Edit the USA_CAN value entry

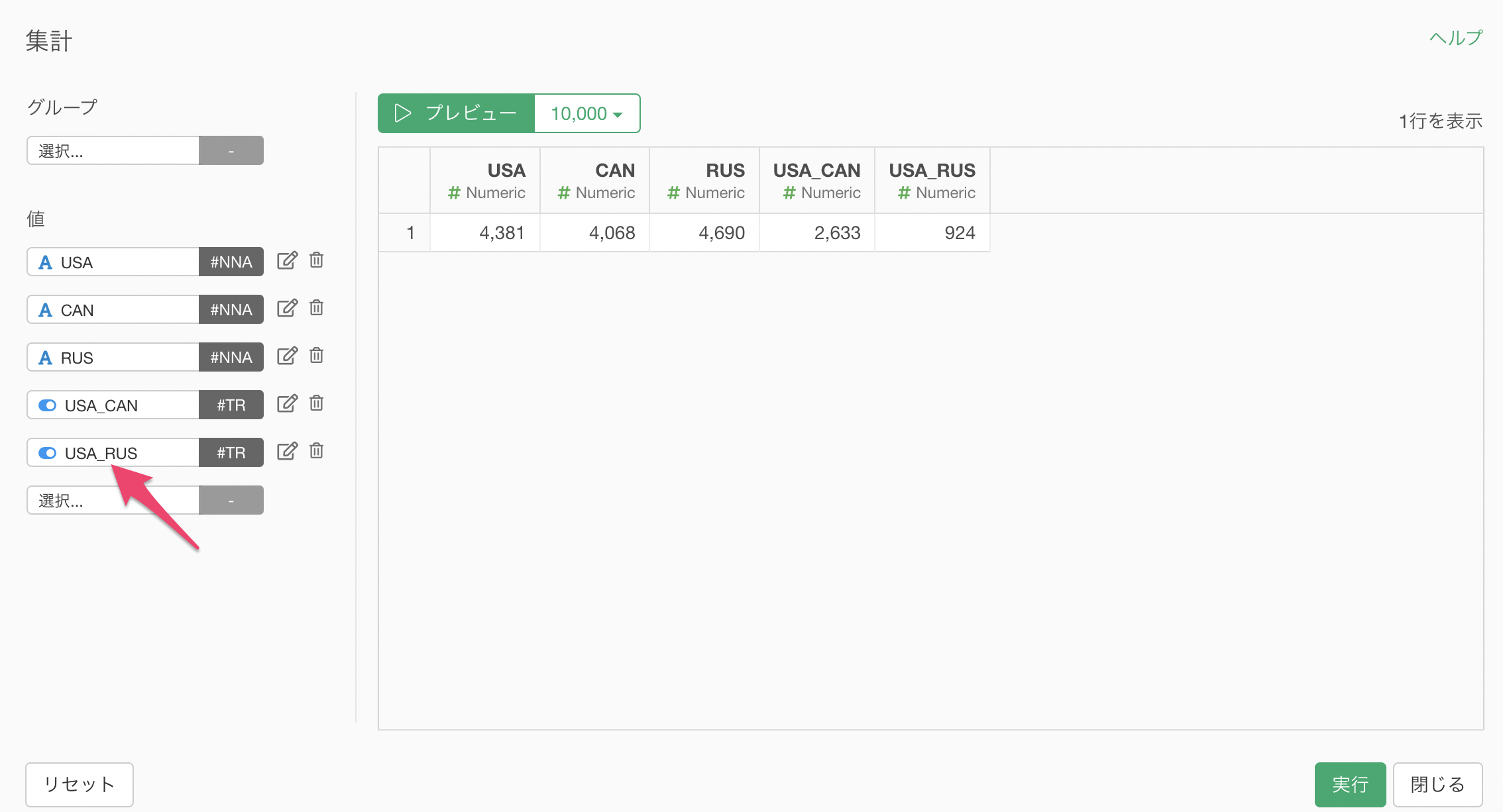[x=287, y=403]
